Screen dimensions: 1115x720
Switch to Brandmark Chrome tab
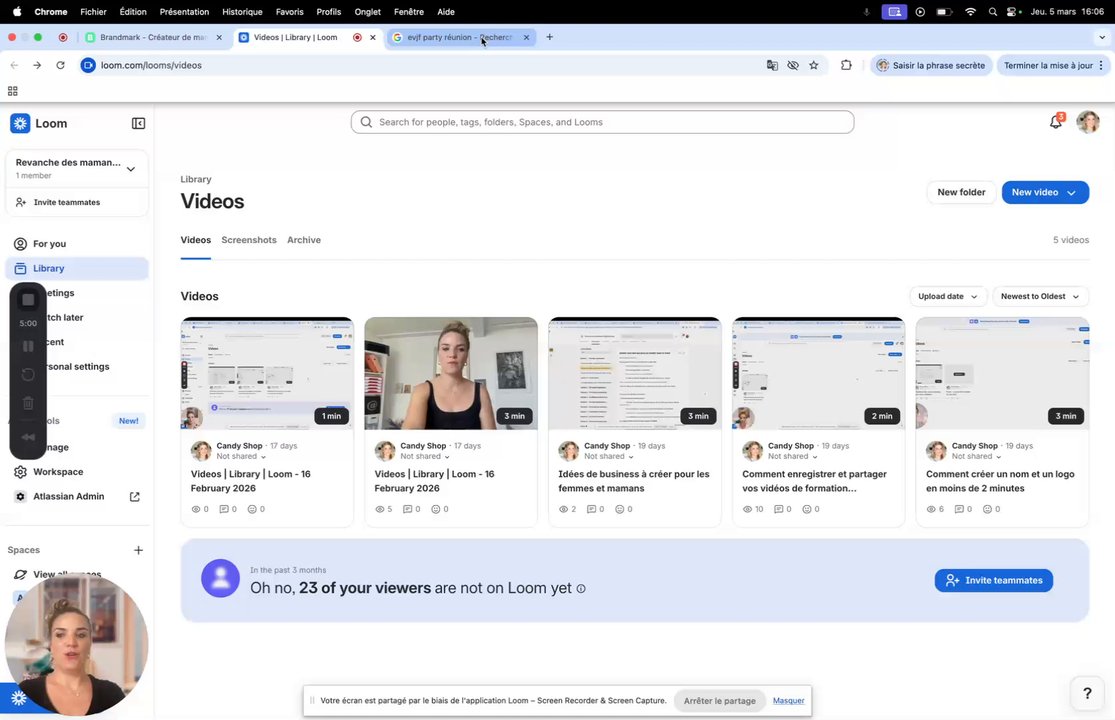point(153,37)
